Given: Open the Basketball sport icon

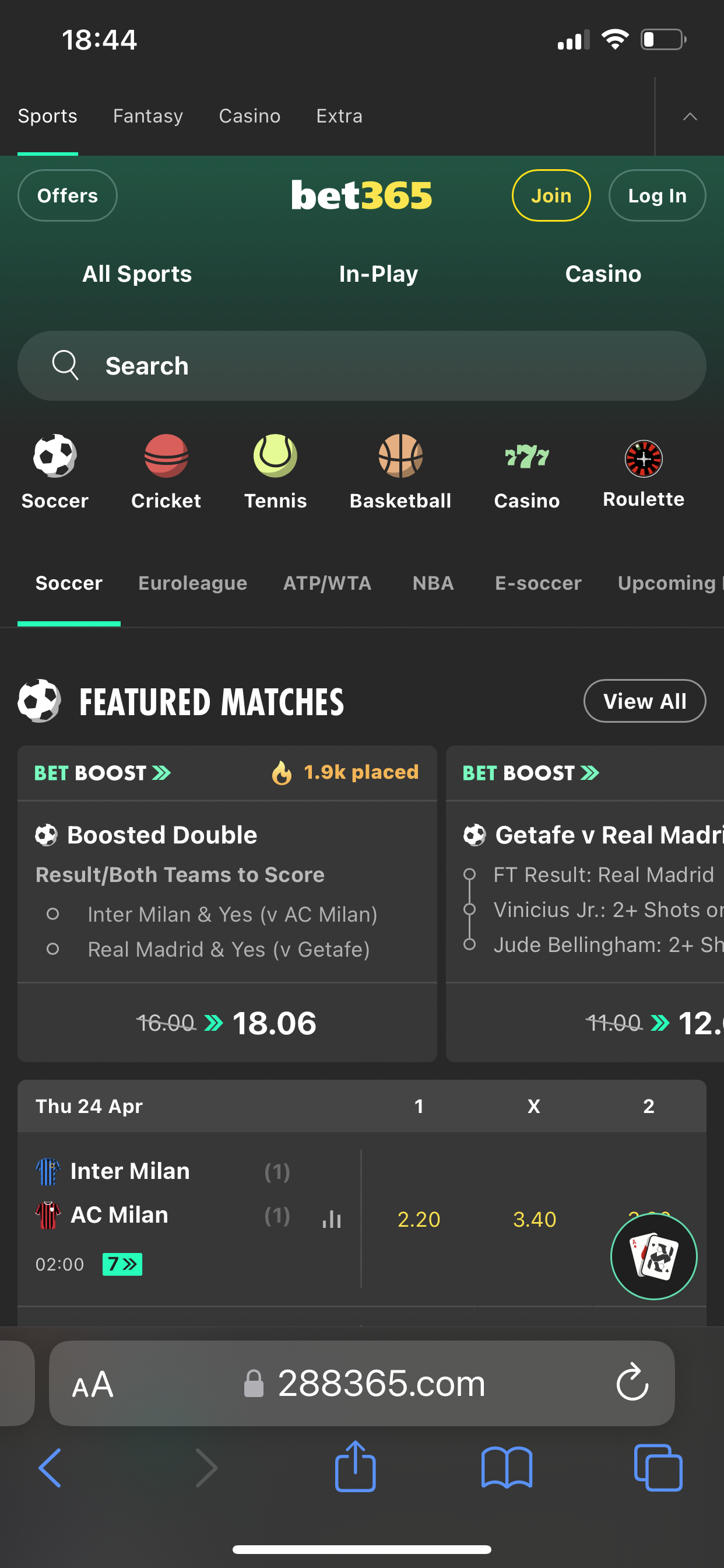Looking at the screenshot, I should tap(400, 456).
